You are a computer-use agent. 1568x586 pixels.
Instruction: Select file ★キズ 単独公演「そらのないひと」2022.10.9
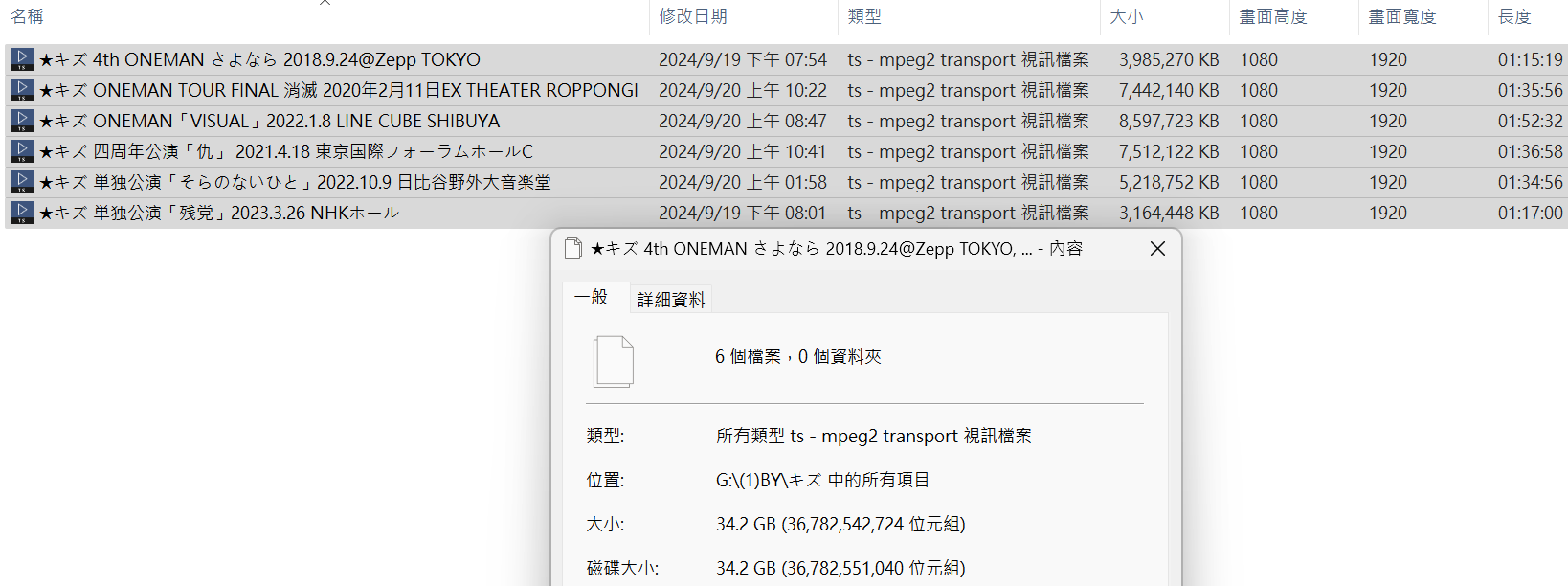(295, 182)
